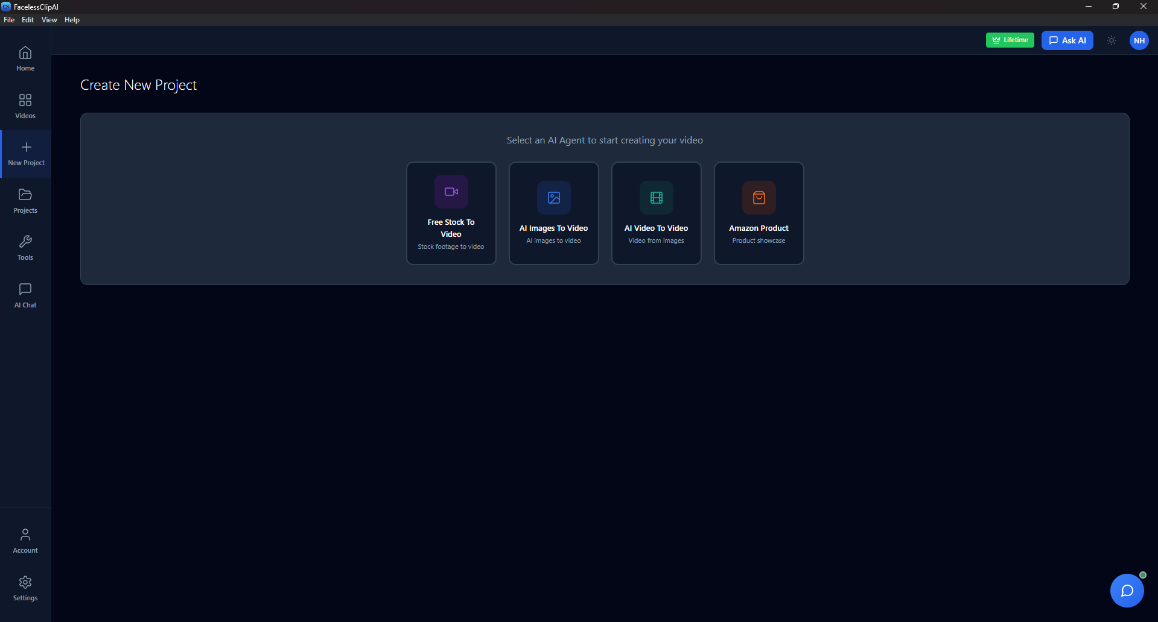Open the Edit menu
Image resolution: width=1158 pixels, height=622 pixels.
27,20
